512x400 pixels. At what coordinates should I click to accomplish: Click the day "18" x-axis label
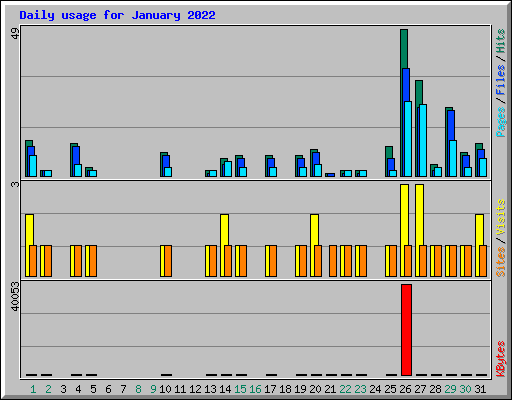click(285, 389)
